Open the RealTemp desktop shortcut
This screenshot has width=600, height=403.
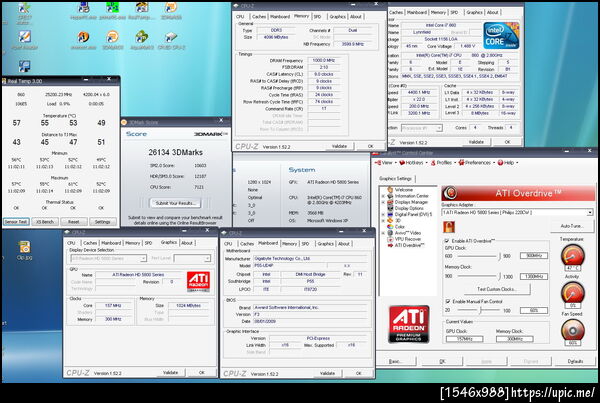point(142,10)
